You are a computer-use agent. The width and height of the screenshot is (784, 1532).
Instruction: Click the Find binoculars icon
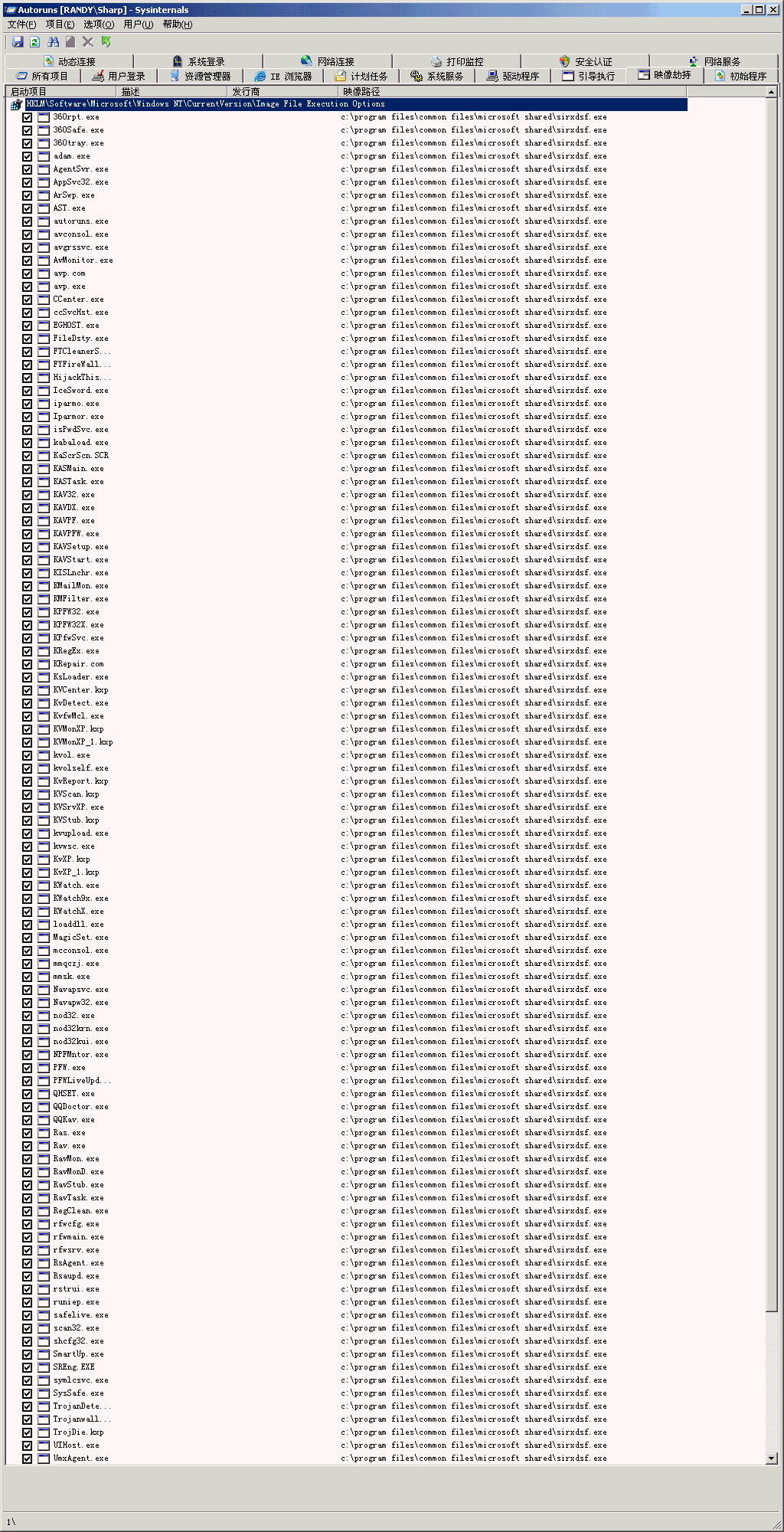(x=53, y=42)
